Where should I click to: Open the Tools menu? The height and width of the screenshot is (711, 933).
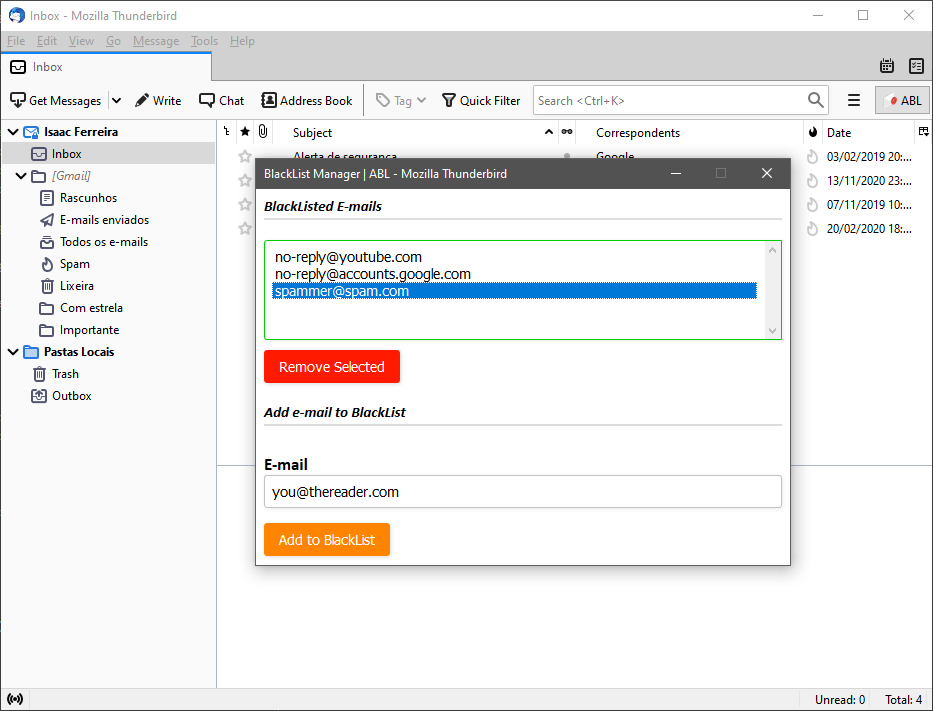pyautogui.click(x=204, y=41)
